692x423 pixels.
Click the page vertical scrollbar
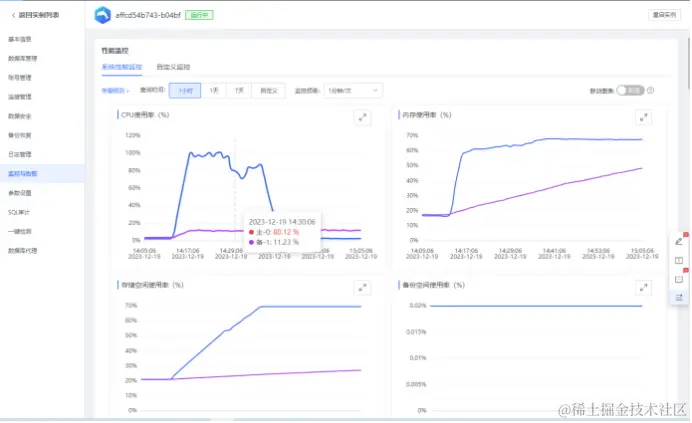coord(688,63)
